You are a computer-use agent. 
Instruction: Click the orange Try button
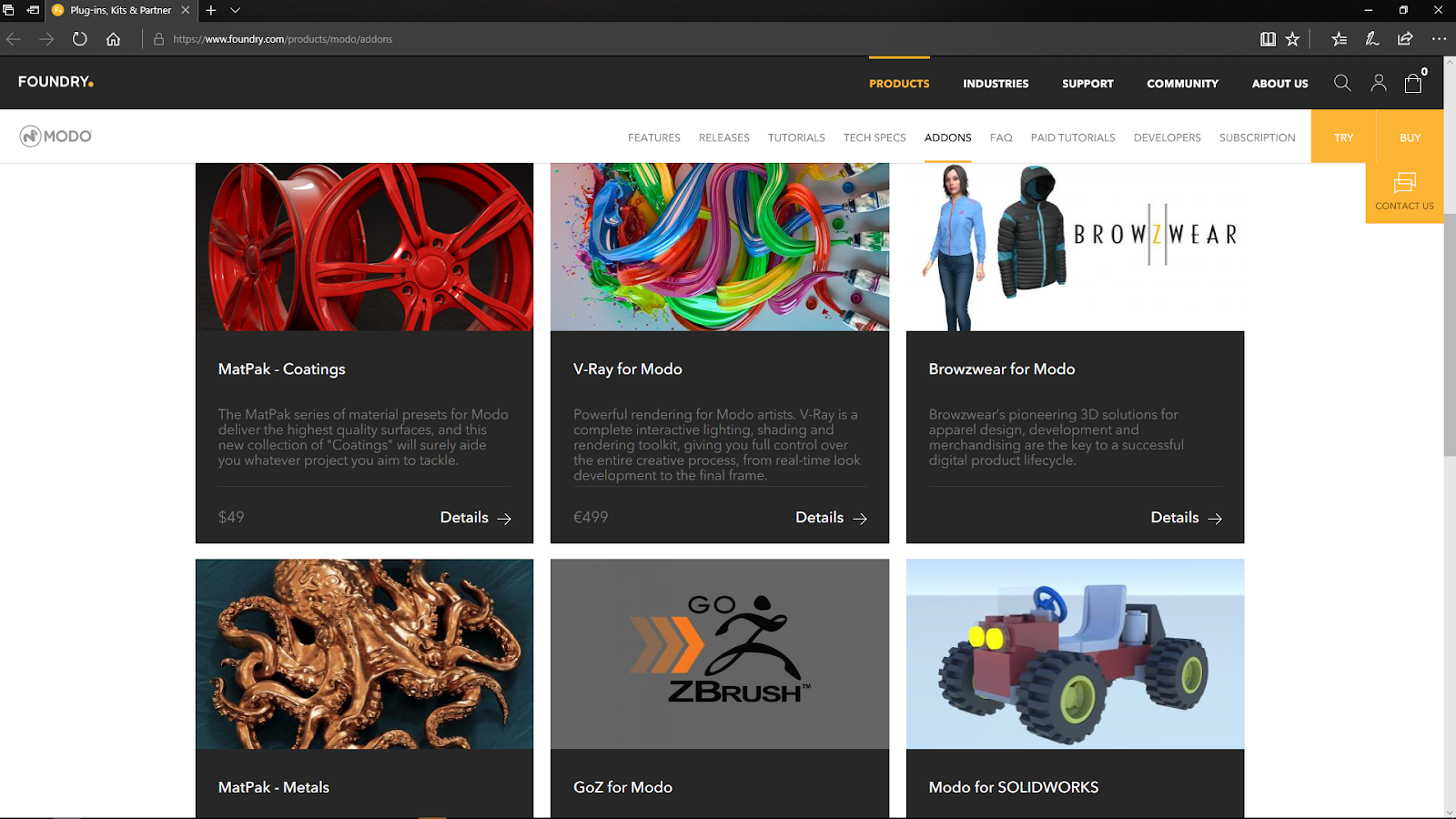1344,136
